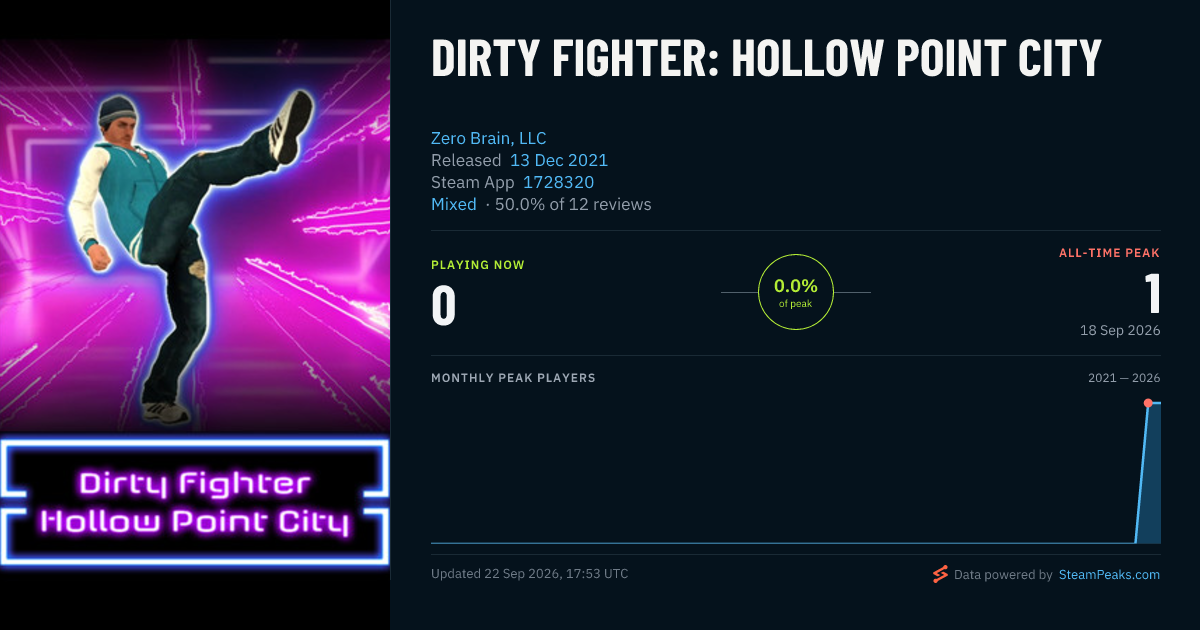Click the SteamPeaks logo icon

pos(940,574)
